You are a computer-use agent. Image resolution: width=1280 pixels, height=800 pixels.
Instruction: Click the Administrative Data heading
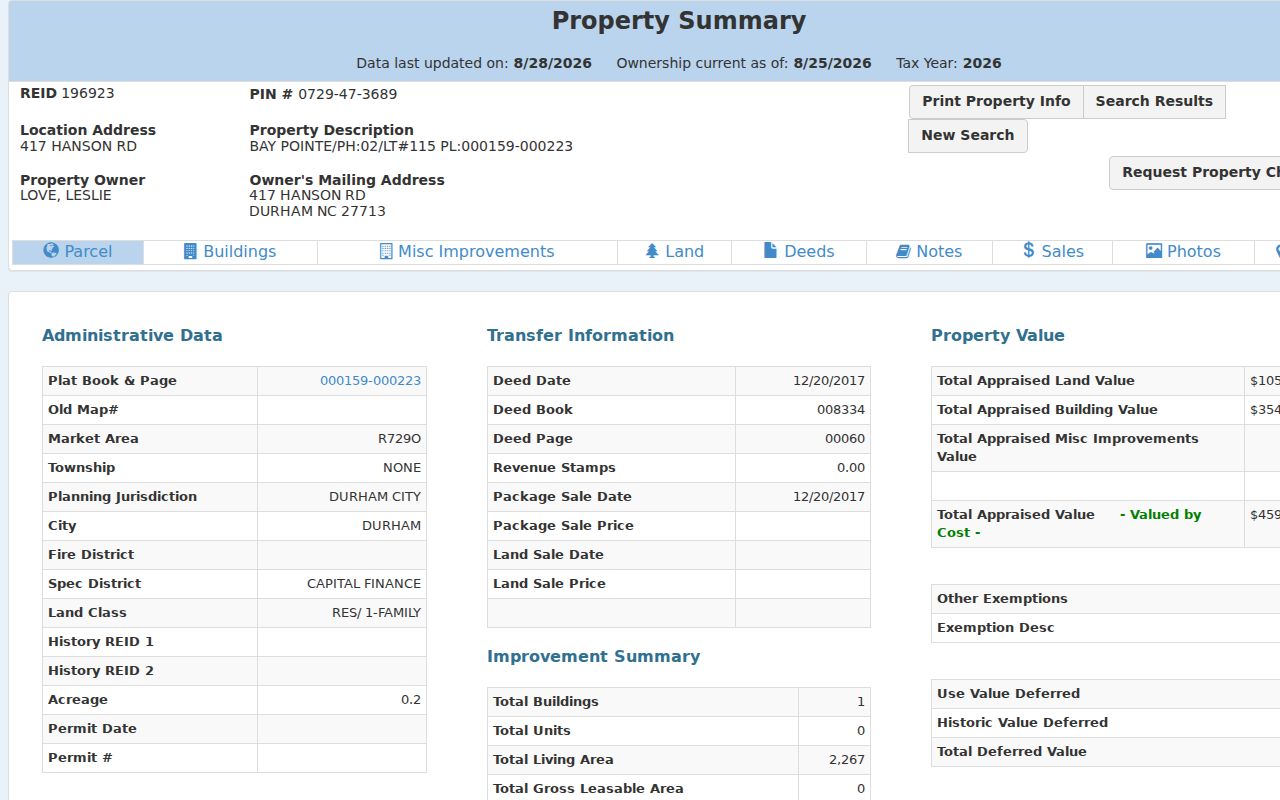click(132, 336)
